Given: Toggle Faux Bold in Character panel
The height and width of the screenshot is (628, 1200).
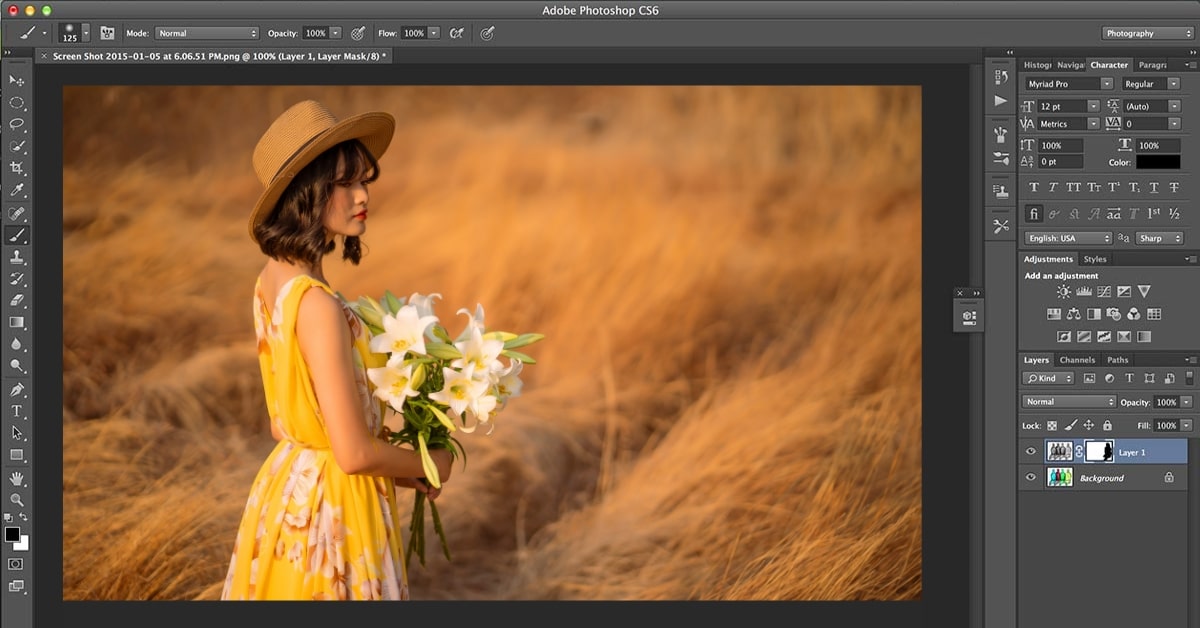Looking at the screenshot, I should coord(1034,187).
